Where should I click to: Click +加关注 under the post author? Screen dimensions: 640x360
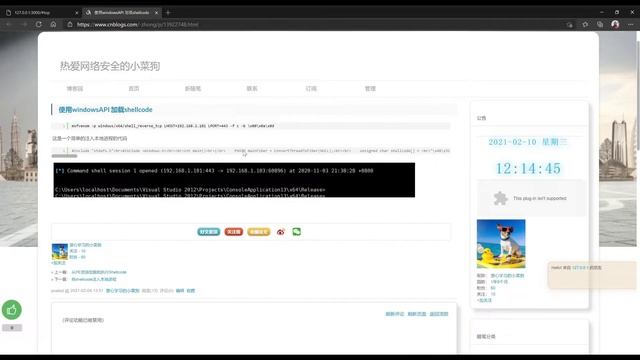coord(58,263)
